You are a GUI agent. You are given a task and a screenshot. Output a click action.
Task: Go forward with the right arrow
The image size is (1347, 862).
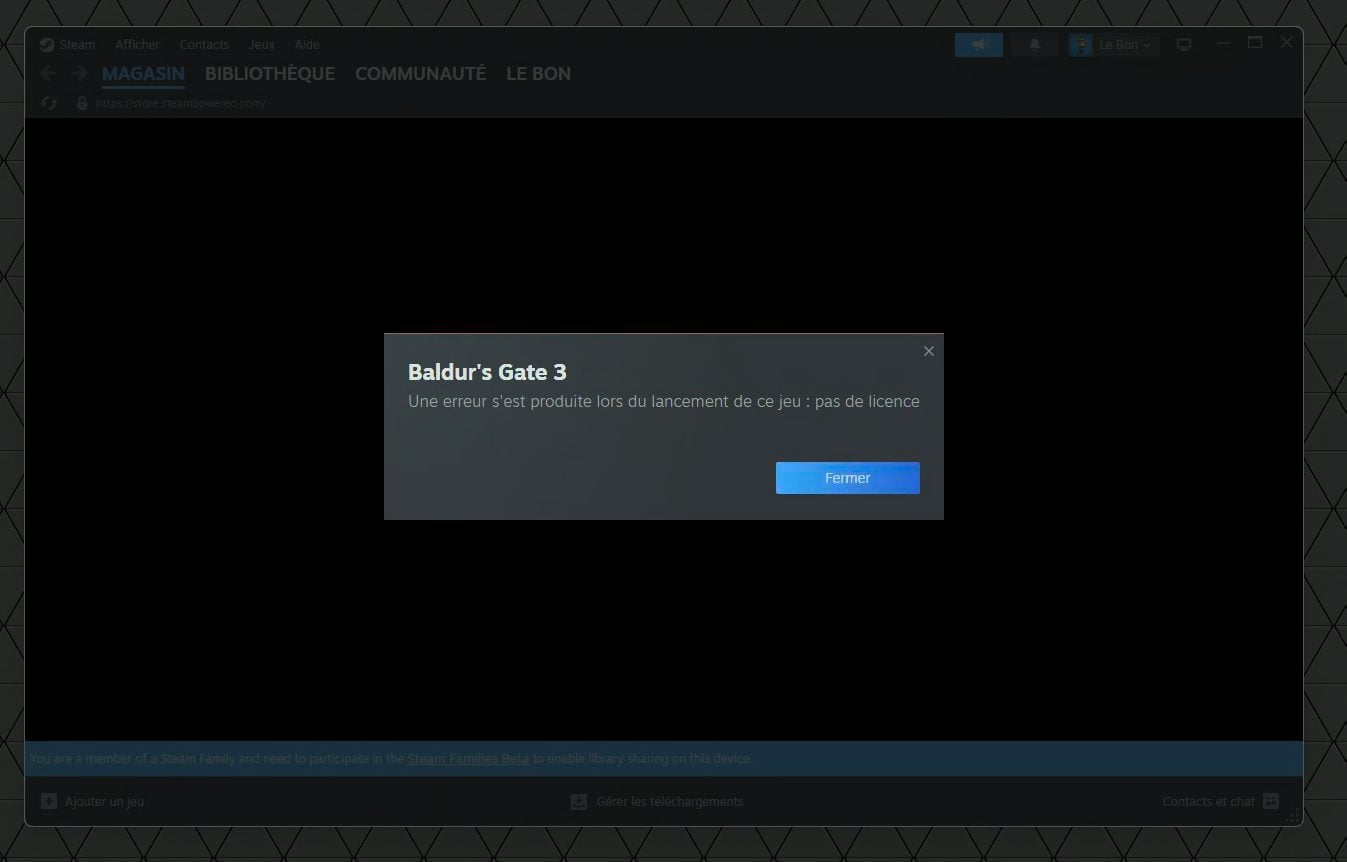(80, 74)
